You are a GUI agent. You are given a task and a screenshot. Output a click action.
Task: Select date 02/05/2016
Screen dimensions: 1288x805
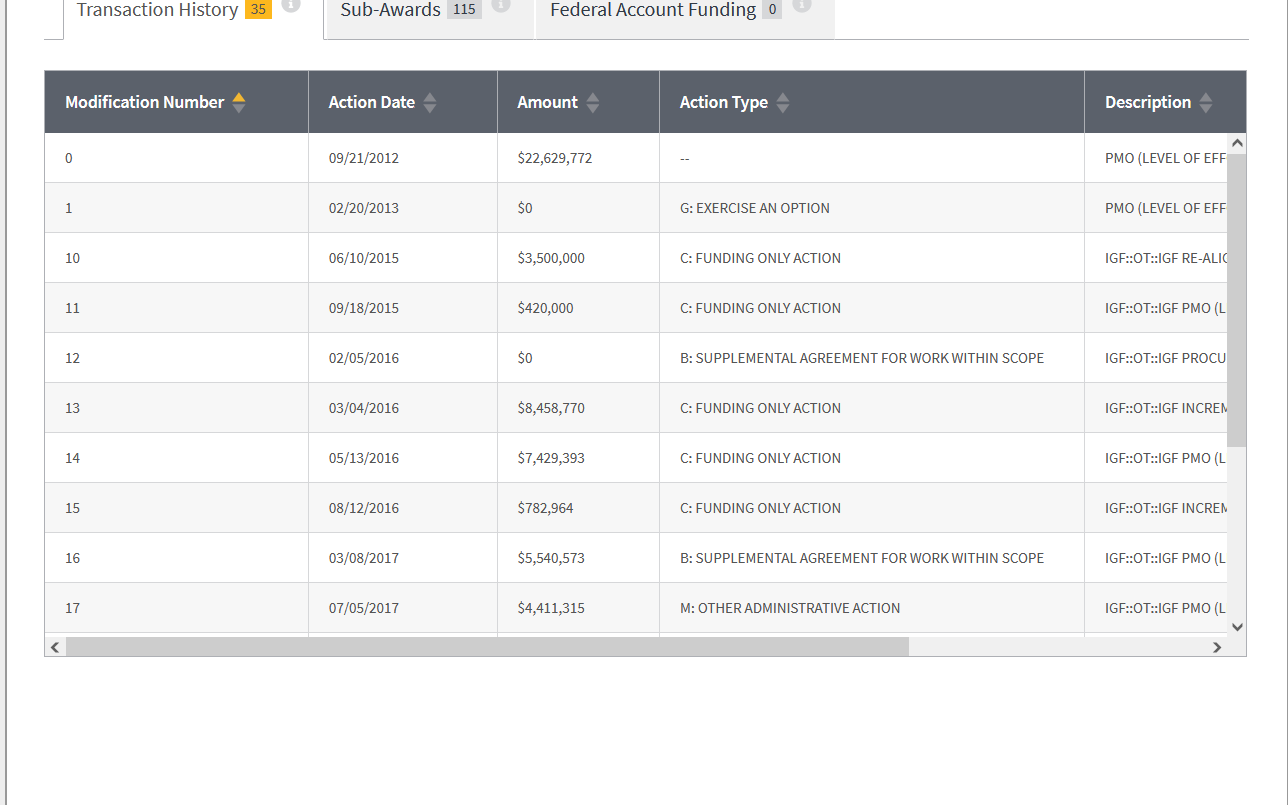pos(364,358)
